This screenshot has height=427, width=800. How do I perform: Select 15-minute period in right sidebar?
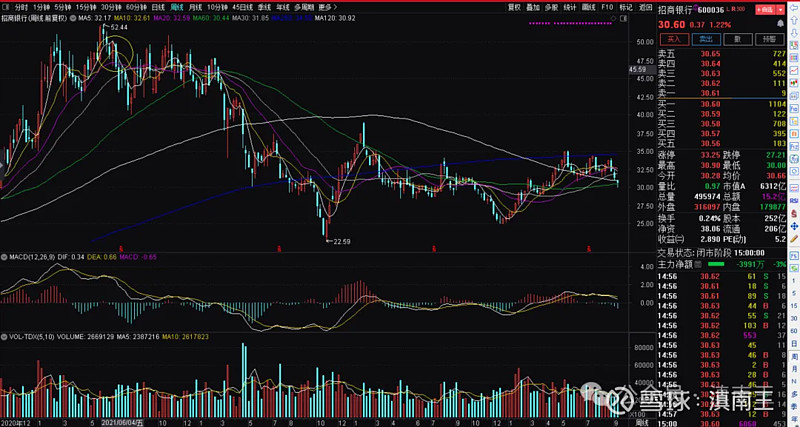[x=793, y=306]
